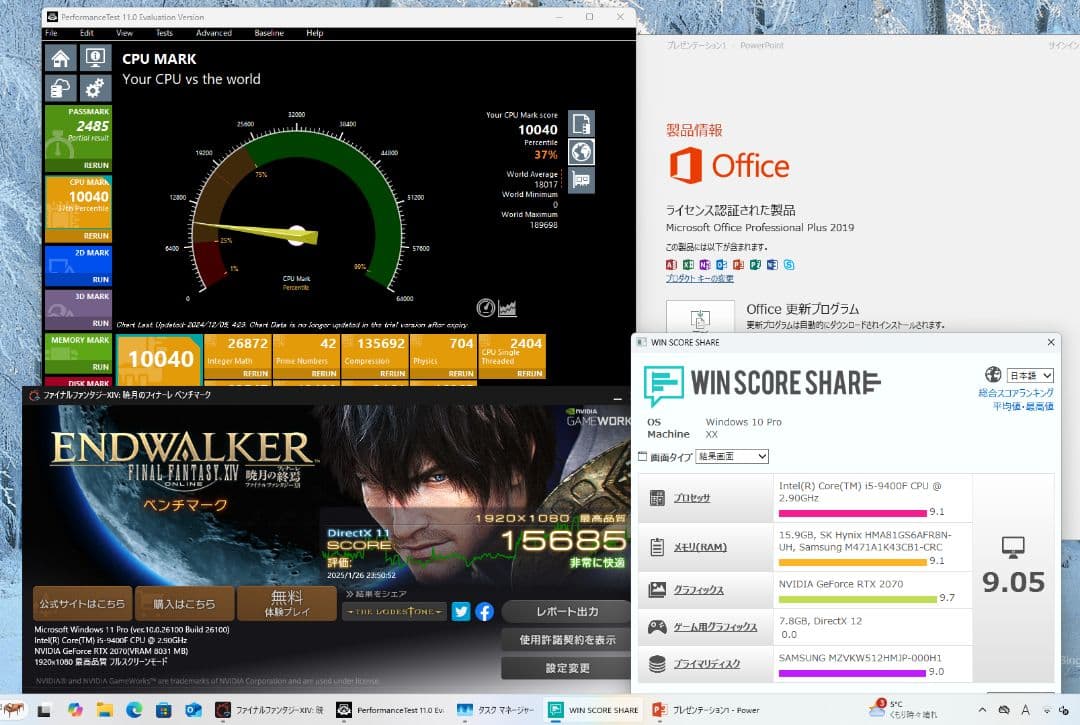Share benchmark result via Twitter icon
Screen dimensions: 1080x725
tap(459, 611)
